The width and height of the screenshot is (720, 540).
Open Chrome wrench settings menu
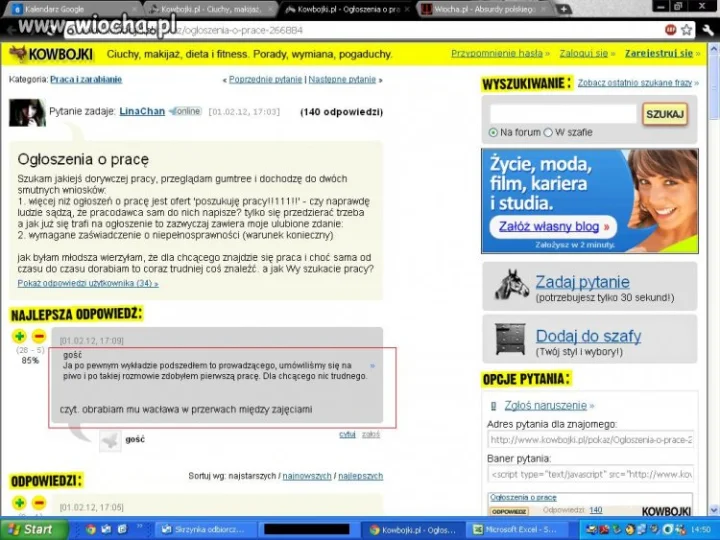(708, 30)
